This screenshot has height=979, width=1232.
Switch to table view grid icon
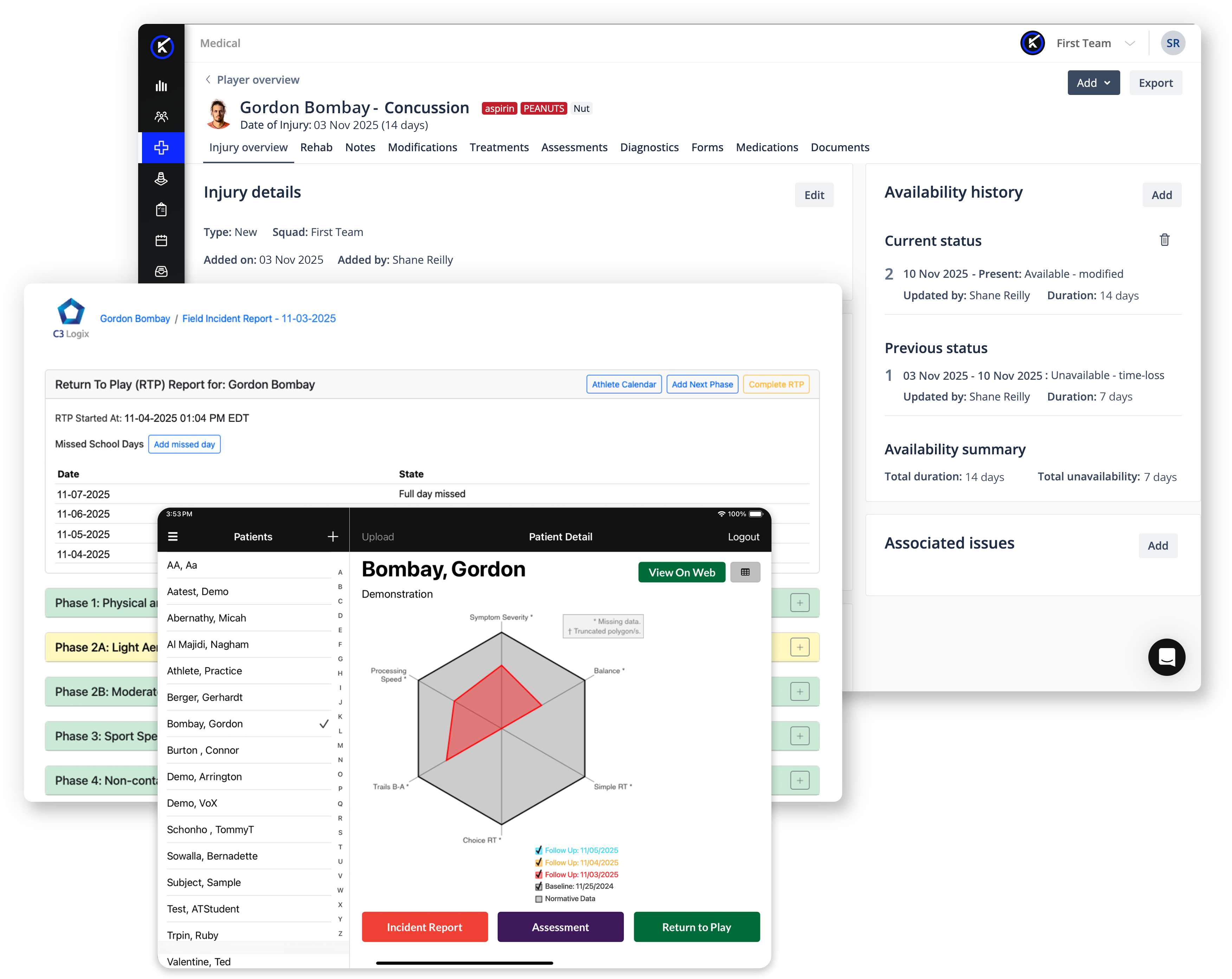(744, 572)
